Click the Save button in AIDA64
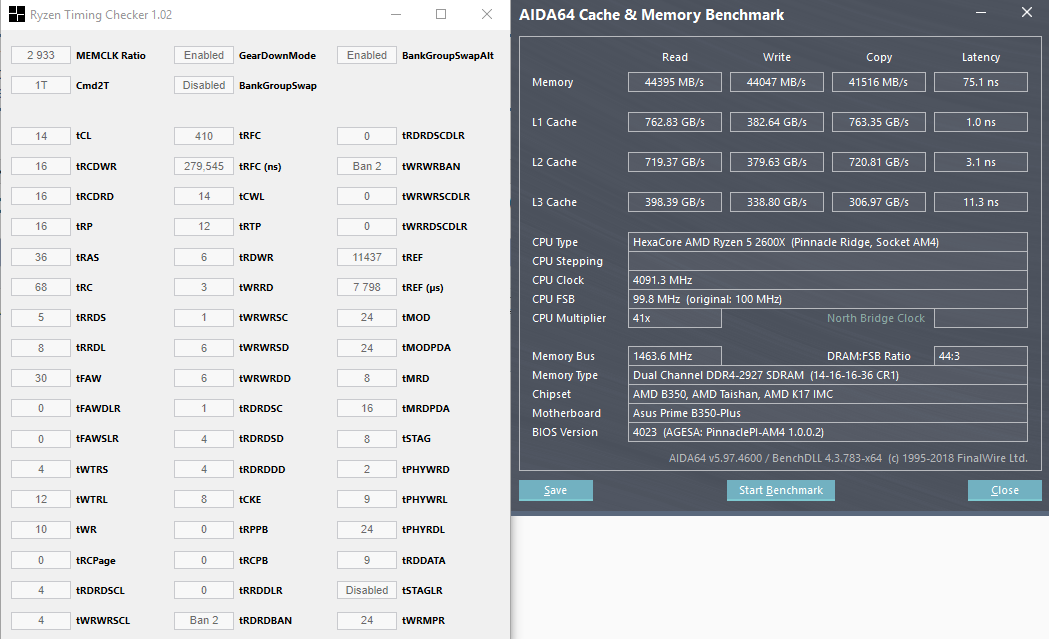 (x=555, y=490)
